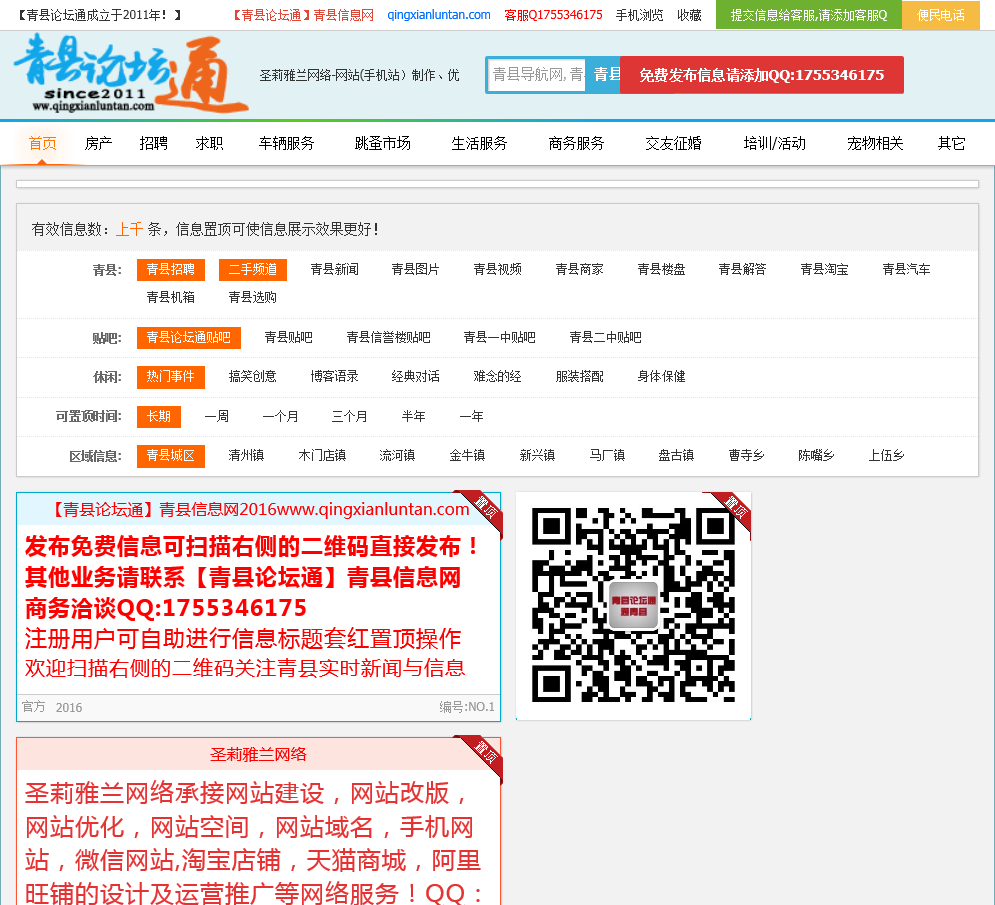Open 交友征婚 navigation tab

(673, 143)
